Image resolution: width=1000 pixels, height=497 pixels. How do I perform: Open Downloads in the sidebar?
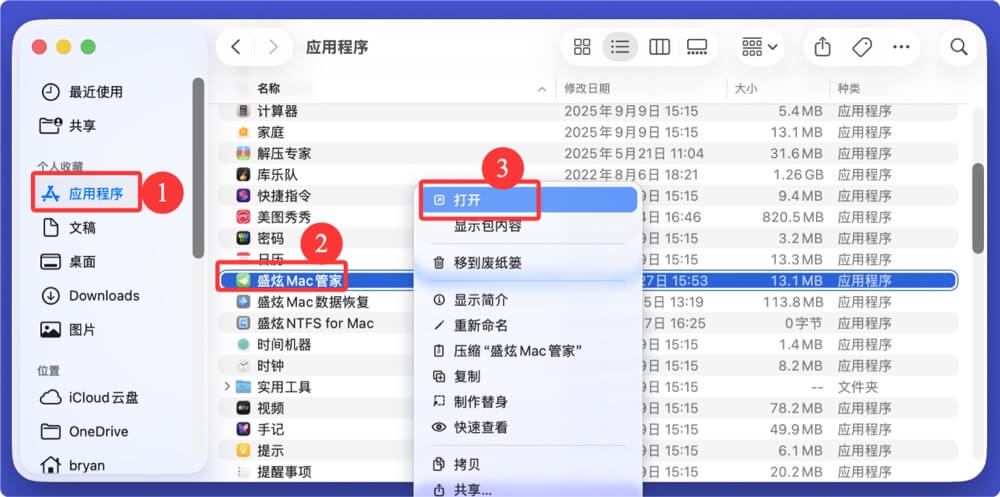[x=90, y=295]
